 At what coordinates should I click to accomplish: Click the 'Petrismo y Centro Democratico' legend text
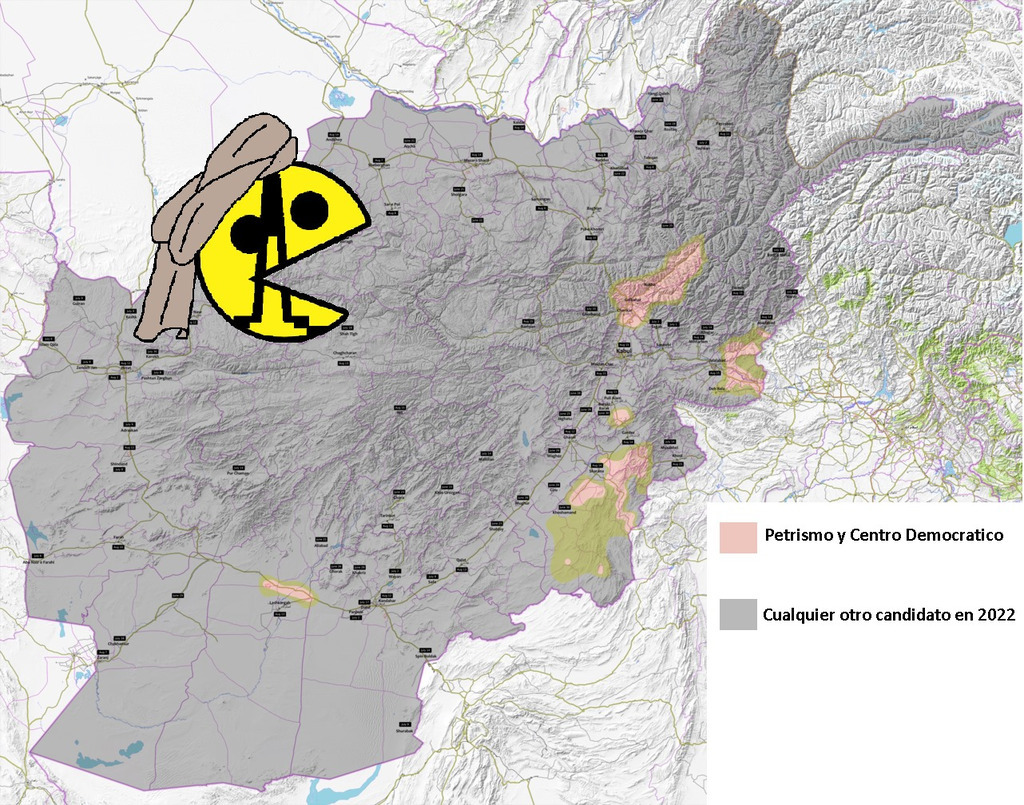[883, 536]
